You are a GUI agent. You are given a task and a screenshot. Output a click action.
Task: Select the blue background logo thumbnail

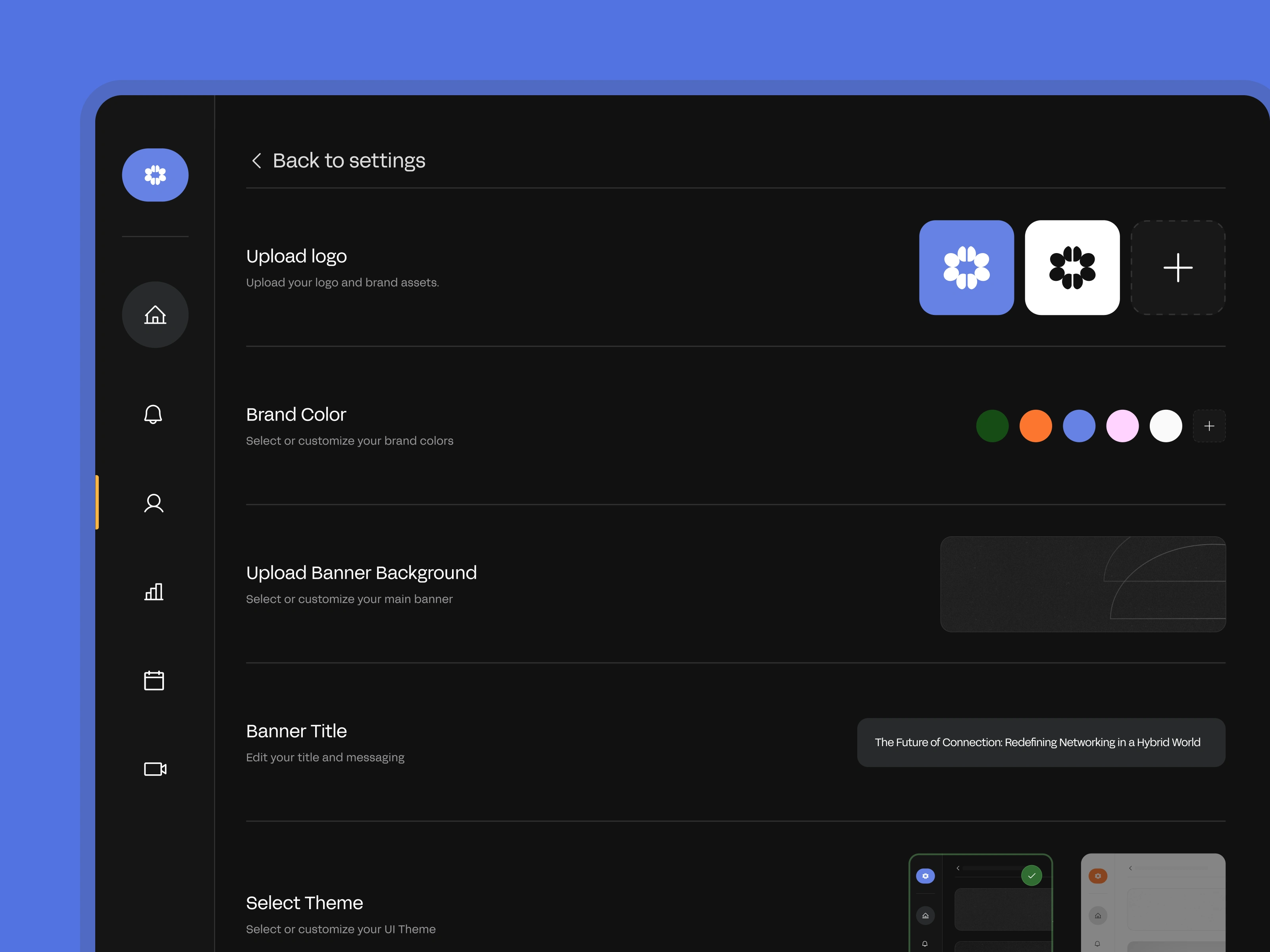(x=966, y=267)
